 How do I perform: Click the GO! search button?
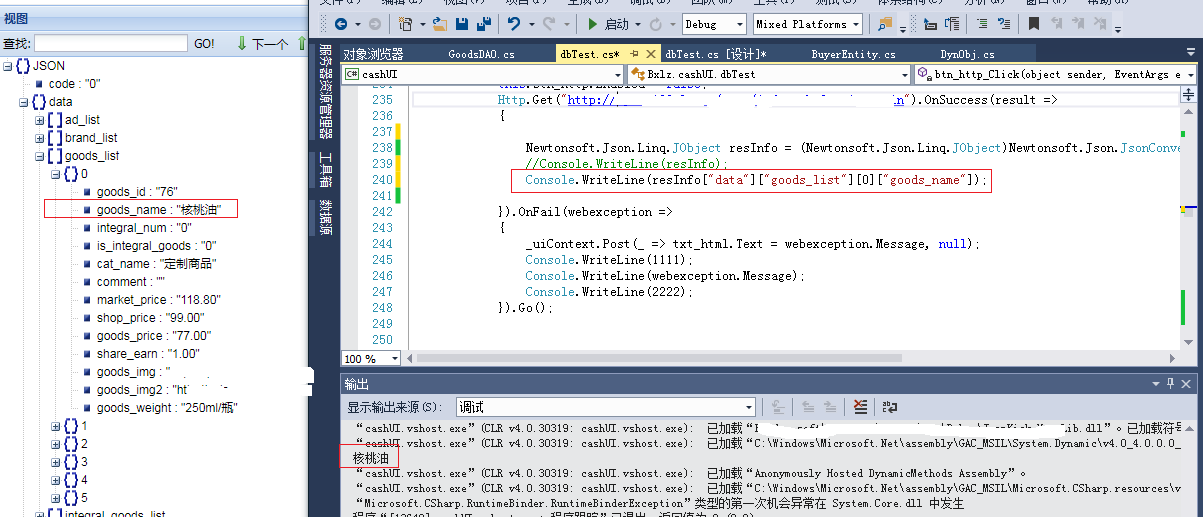(204, 43)
